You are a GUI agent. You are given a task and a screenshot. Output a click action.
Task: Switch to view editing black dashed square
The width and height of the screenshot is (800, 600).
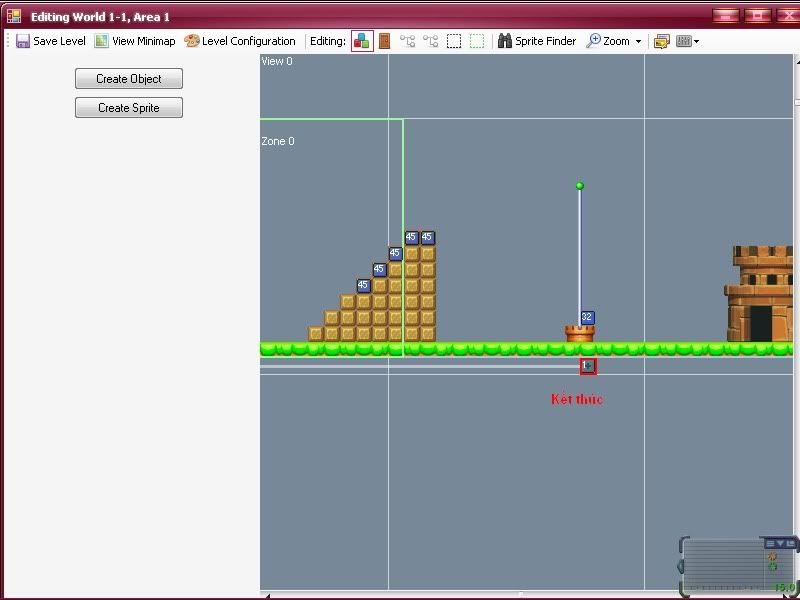pyautogui.click(x=454, y=41)
